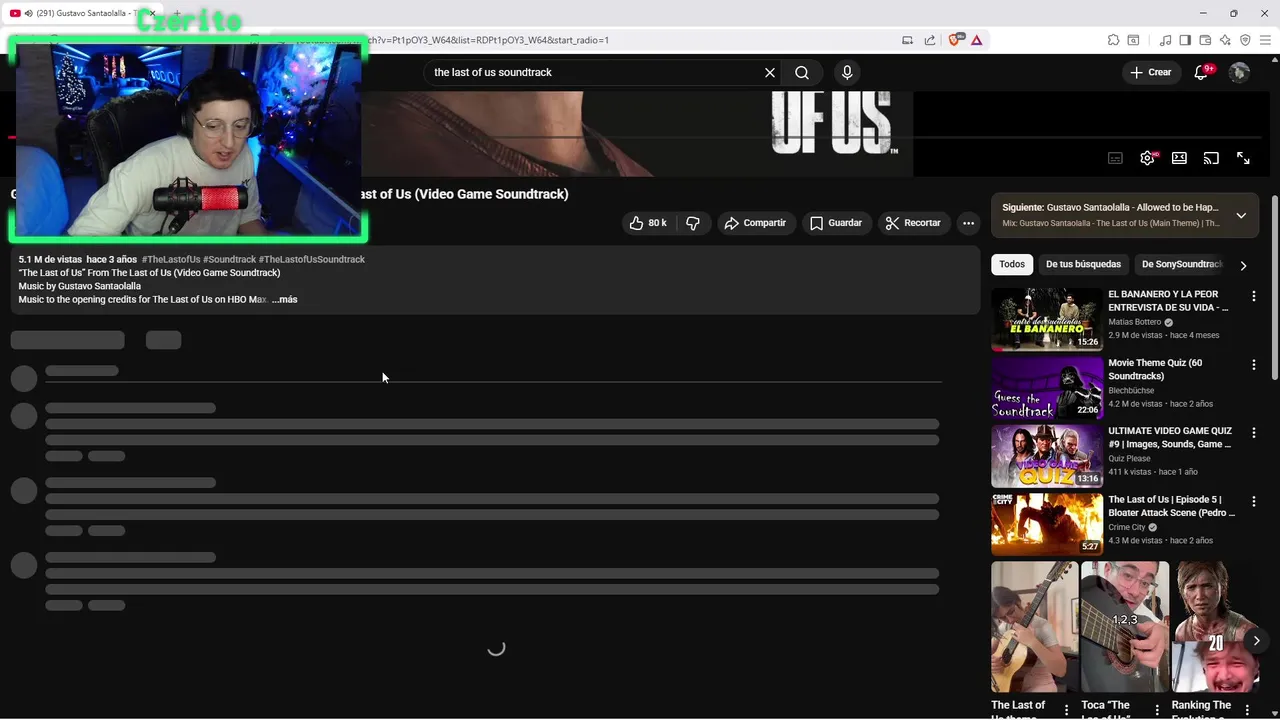This screenshot has height=720, width=1280.
Task: Click the Crear button
Action: [1150, 72]
